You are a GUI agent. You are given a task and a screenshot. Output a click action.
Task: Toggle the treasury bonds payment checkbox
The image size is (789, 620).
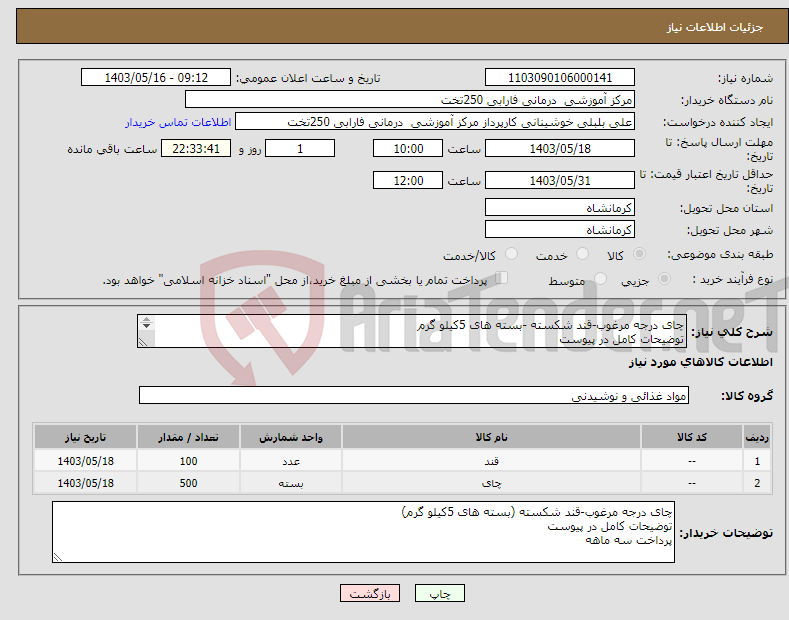pos(502,278)
